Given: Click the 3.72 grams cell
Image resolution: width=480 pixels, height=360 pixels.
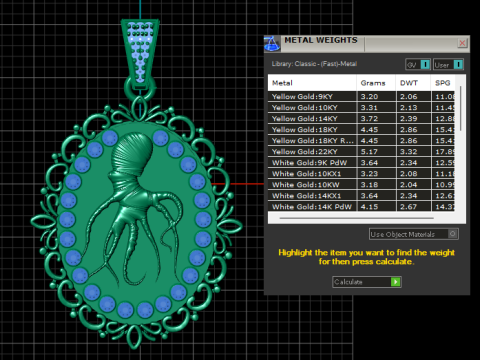Looking at the screenshot, I should point(376,119).
